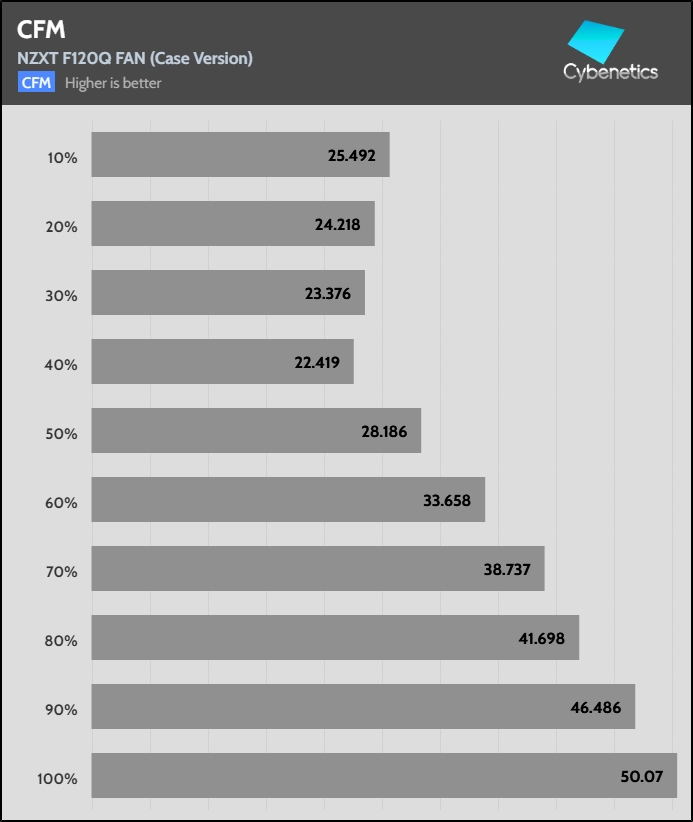Click the 60% bar showing 33.658
693x822 pixels.
[288, 500]
